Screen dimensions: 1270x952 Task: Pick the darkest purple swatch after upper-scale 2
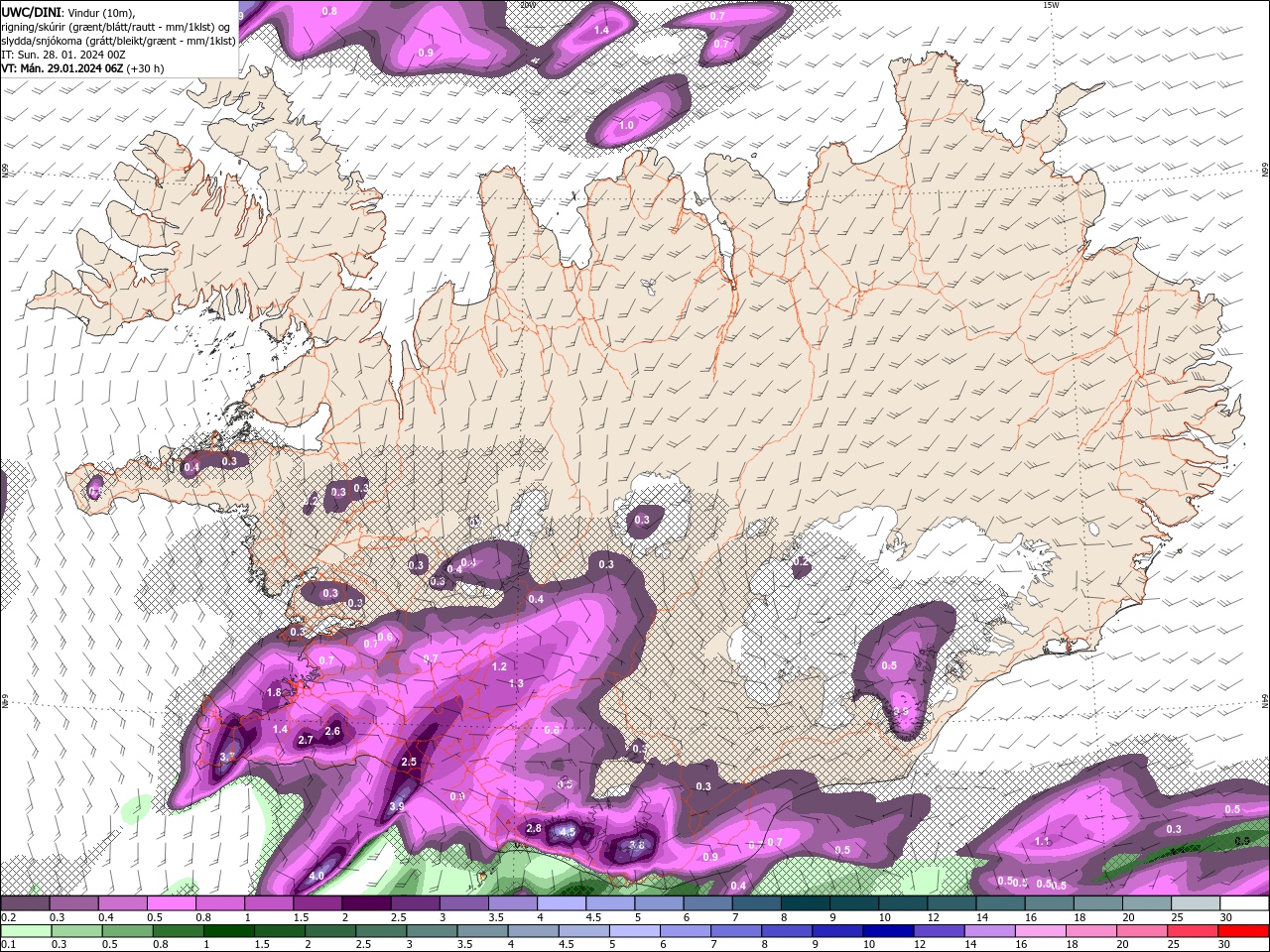pyautogui.click(x=366, y=903)
